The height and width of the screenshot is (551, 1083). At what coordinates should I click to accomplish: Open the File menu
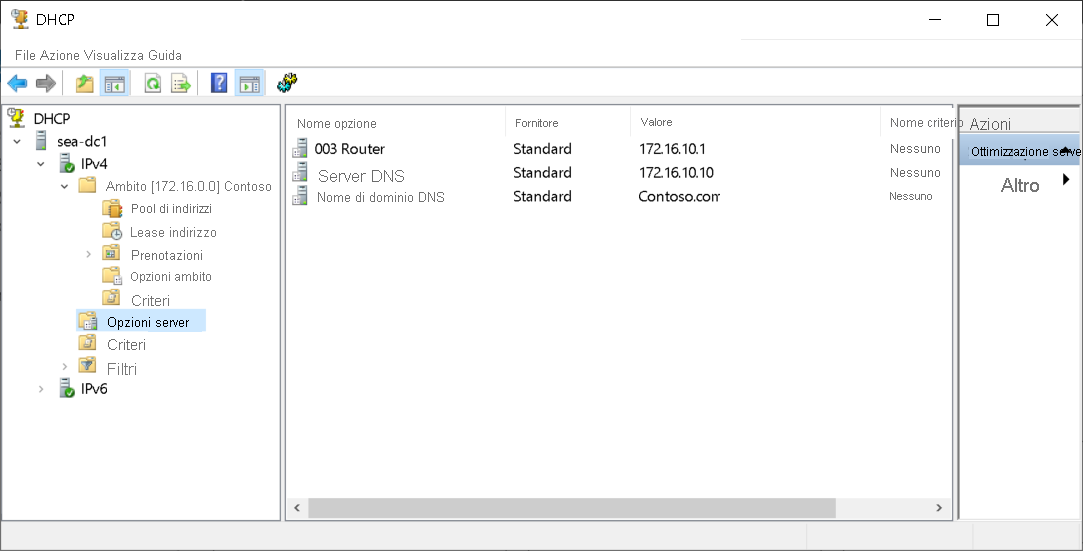pos(26,55)
